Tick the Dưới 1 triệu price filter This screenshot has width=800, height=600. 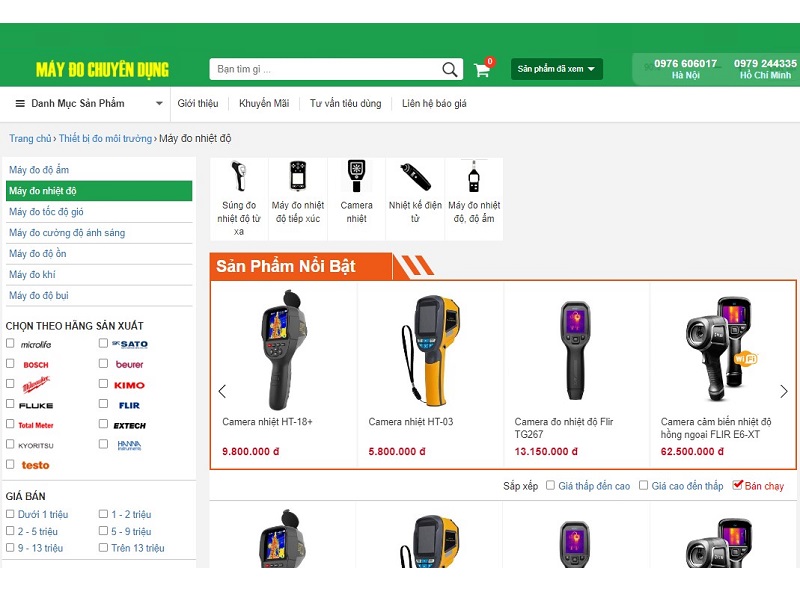10,514
